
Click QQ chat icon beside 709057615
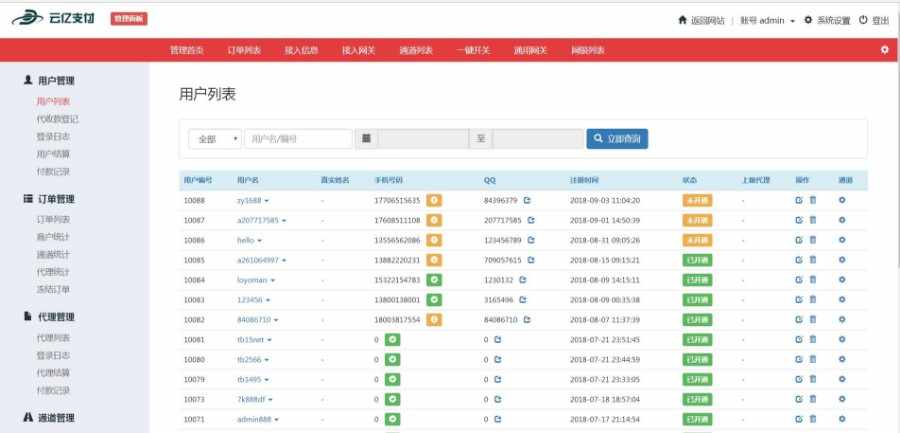click(531, 260)
